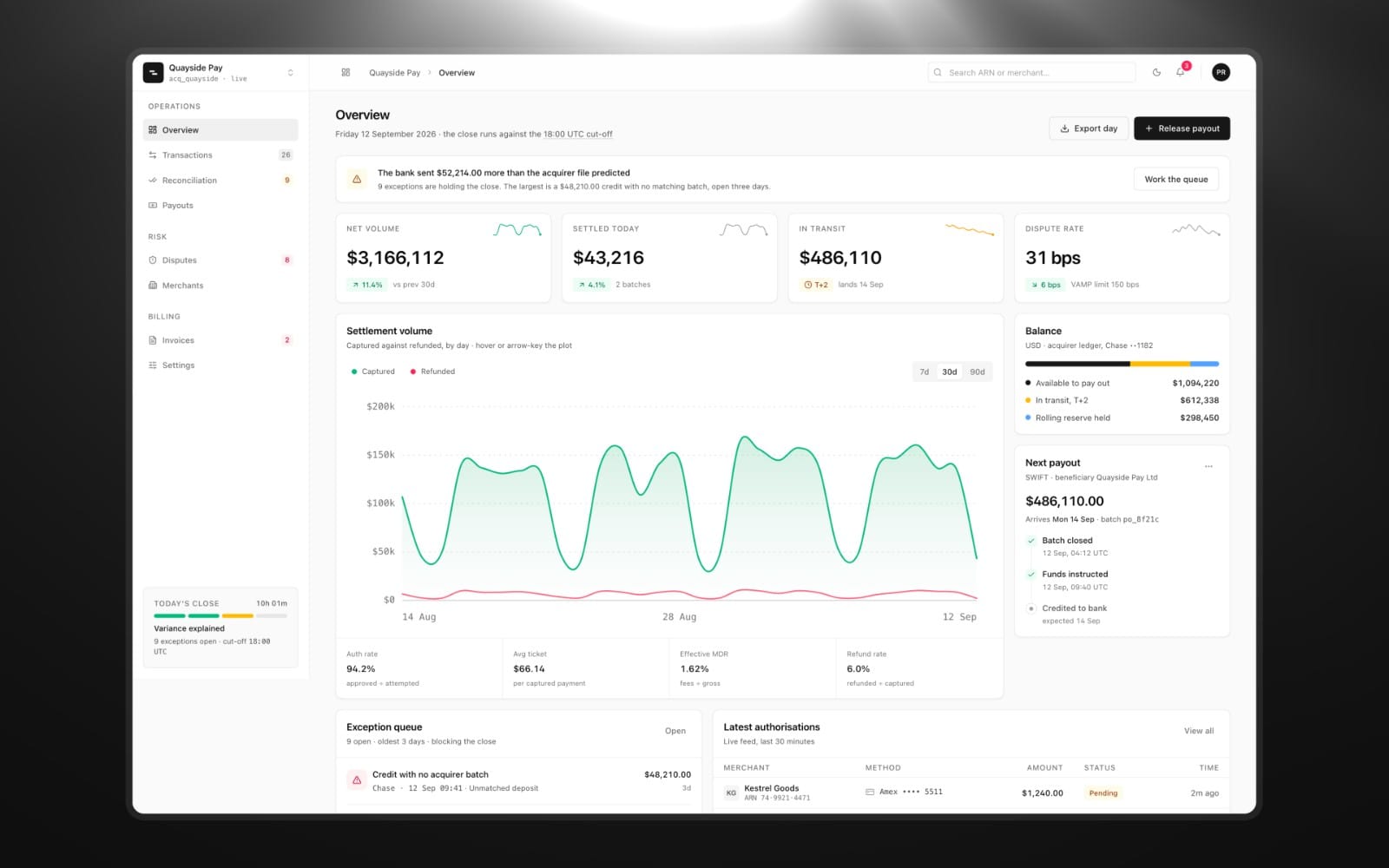This screenshot has height=868, width=1389.
Task: Switch chart range to 90d
Action: (978, 372)
